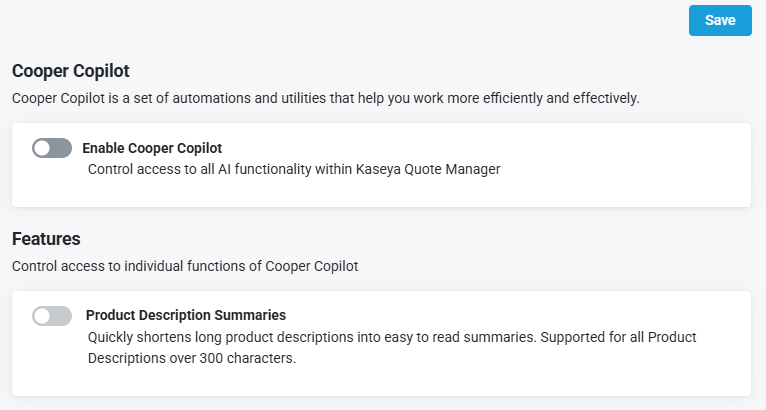The image size is (766, 410).
Task: Click the blue Save button
Action: [720, 20]
